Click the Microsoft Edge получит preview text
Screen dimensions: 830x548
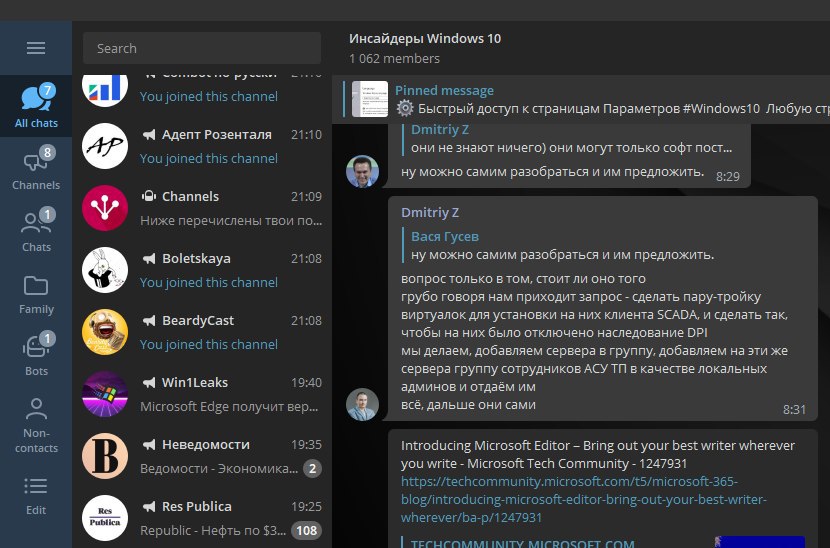click(229, 407)
